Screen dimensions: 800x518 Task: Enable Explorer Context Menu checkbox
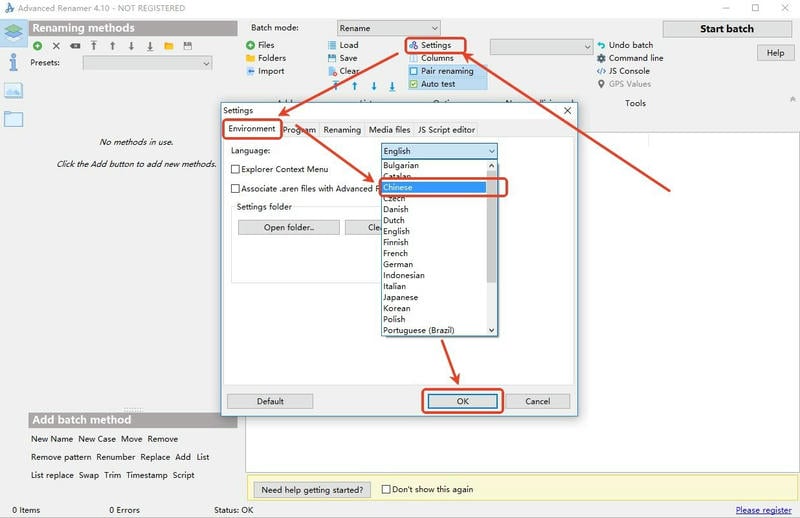click(235, 169)
